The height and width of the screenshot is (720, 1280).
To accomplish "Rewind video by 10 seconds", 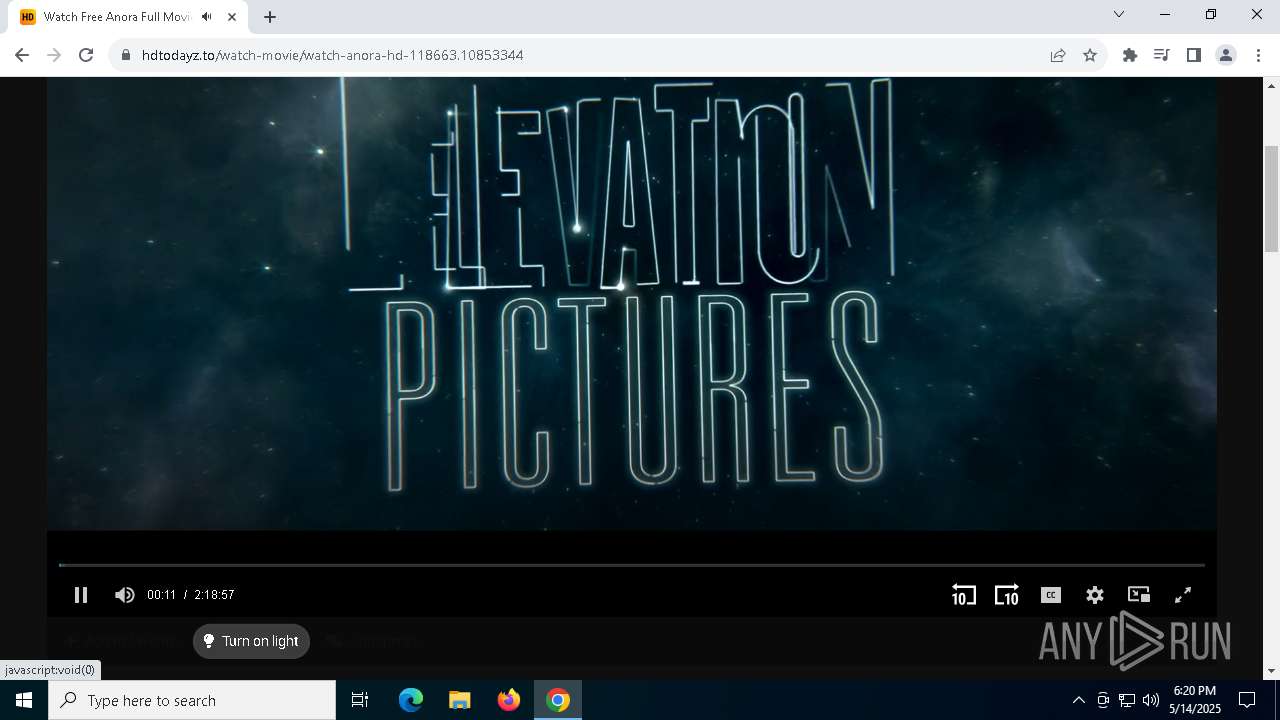I will pyautogui.click(x=963, y=595).
